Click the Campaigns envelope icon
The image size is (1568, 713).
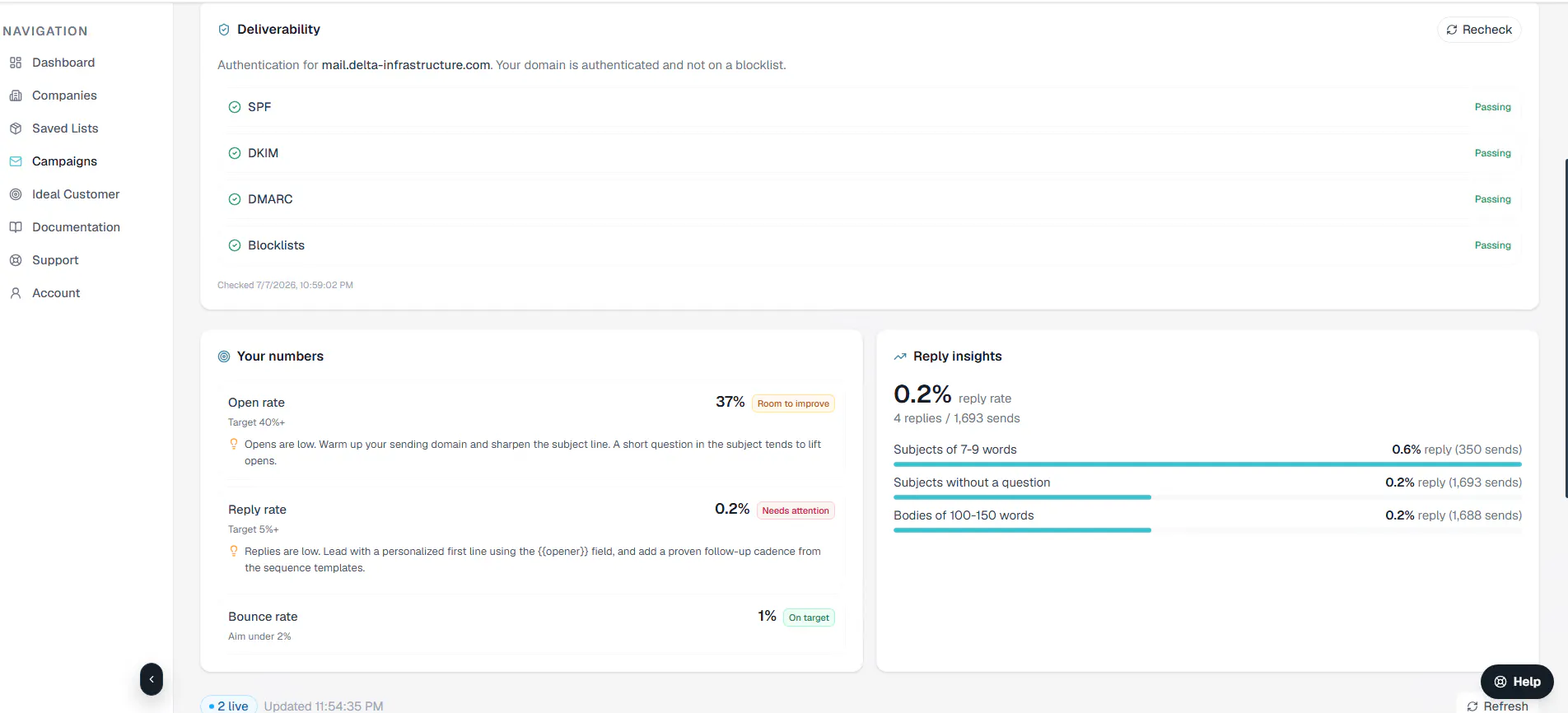point(16,161)
